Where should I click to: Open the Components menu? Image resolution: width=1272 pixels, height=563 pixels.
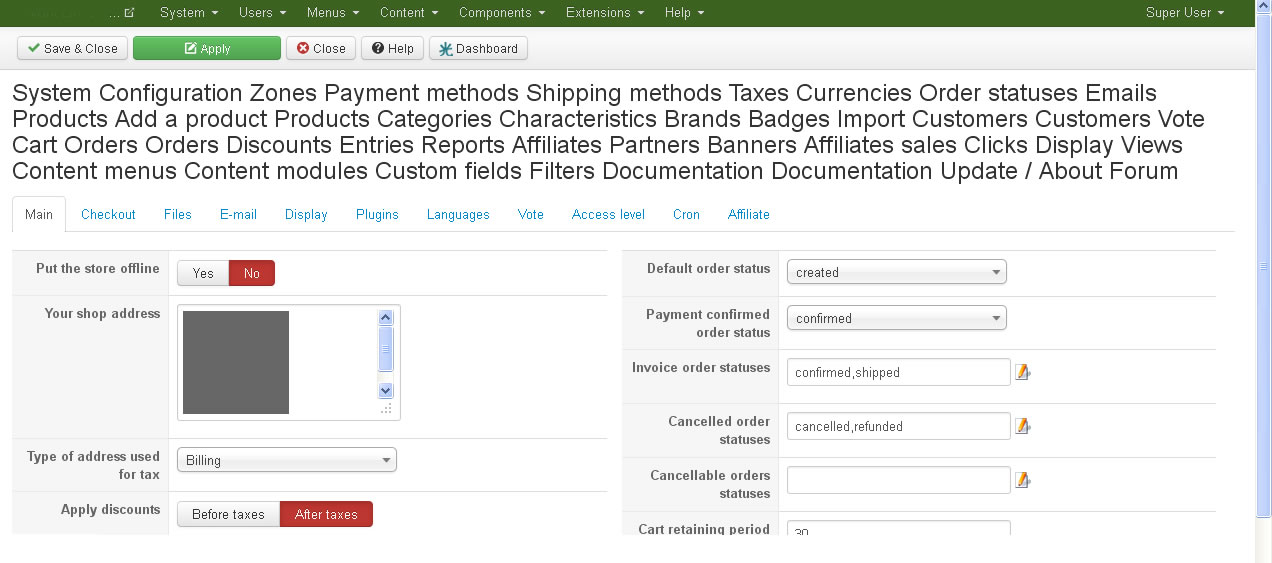[x=502, y=13]
